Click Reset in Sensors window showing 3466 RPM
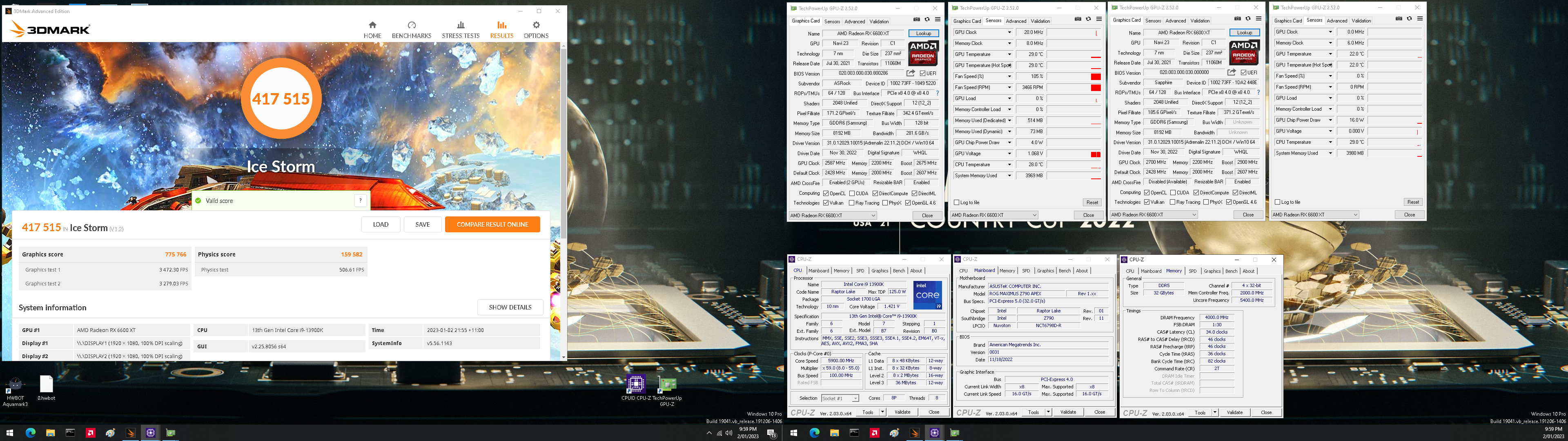The image size is (1568, 441). (1092, 202)
